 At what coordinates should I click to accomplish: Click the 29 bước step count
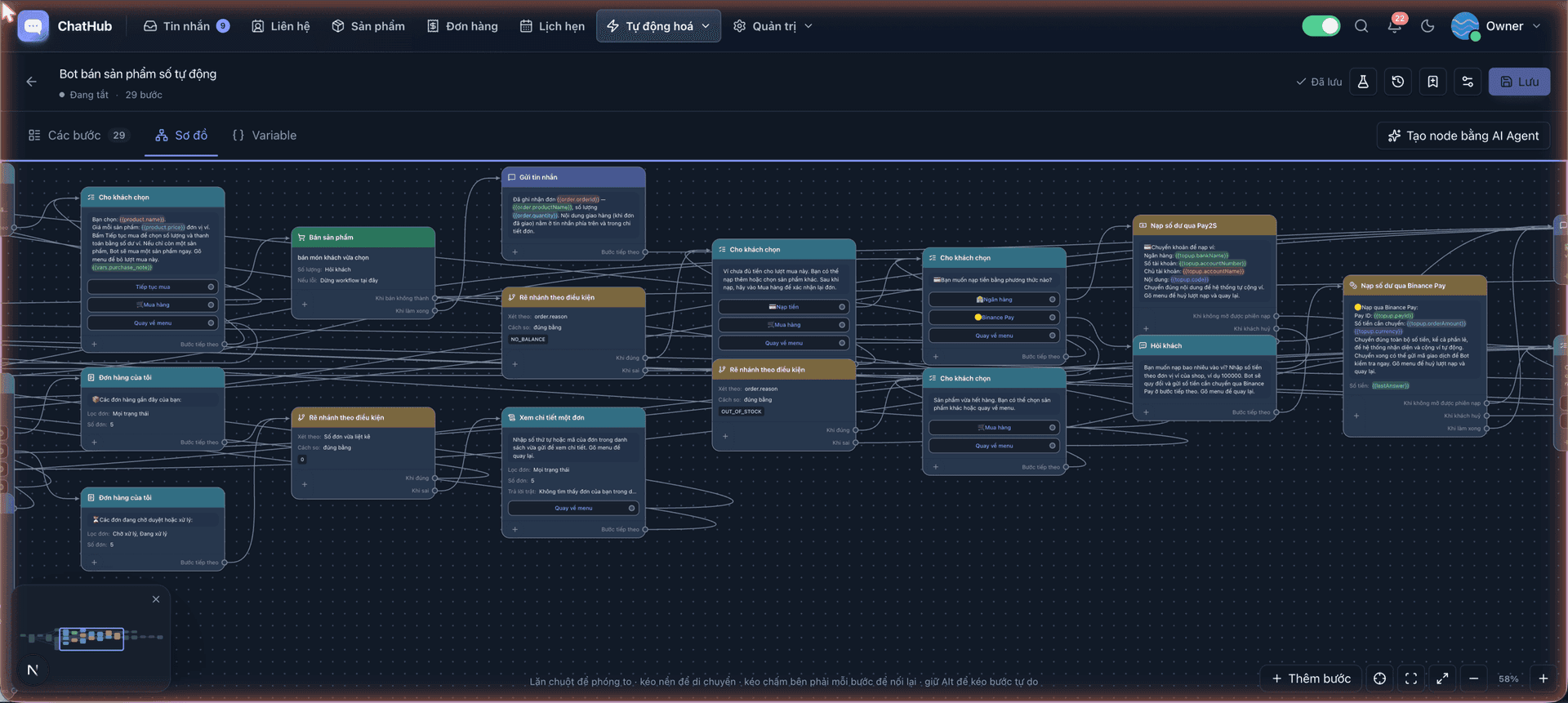(x=144, y=95)
